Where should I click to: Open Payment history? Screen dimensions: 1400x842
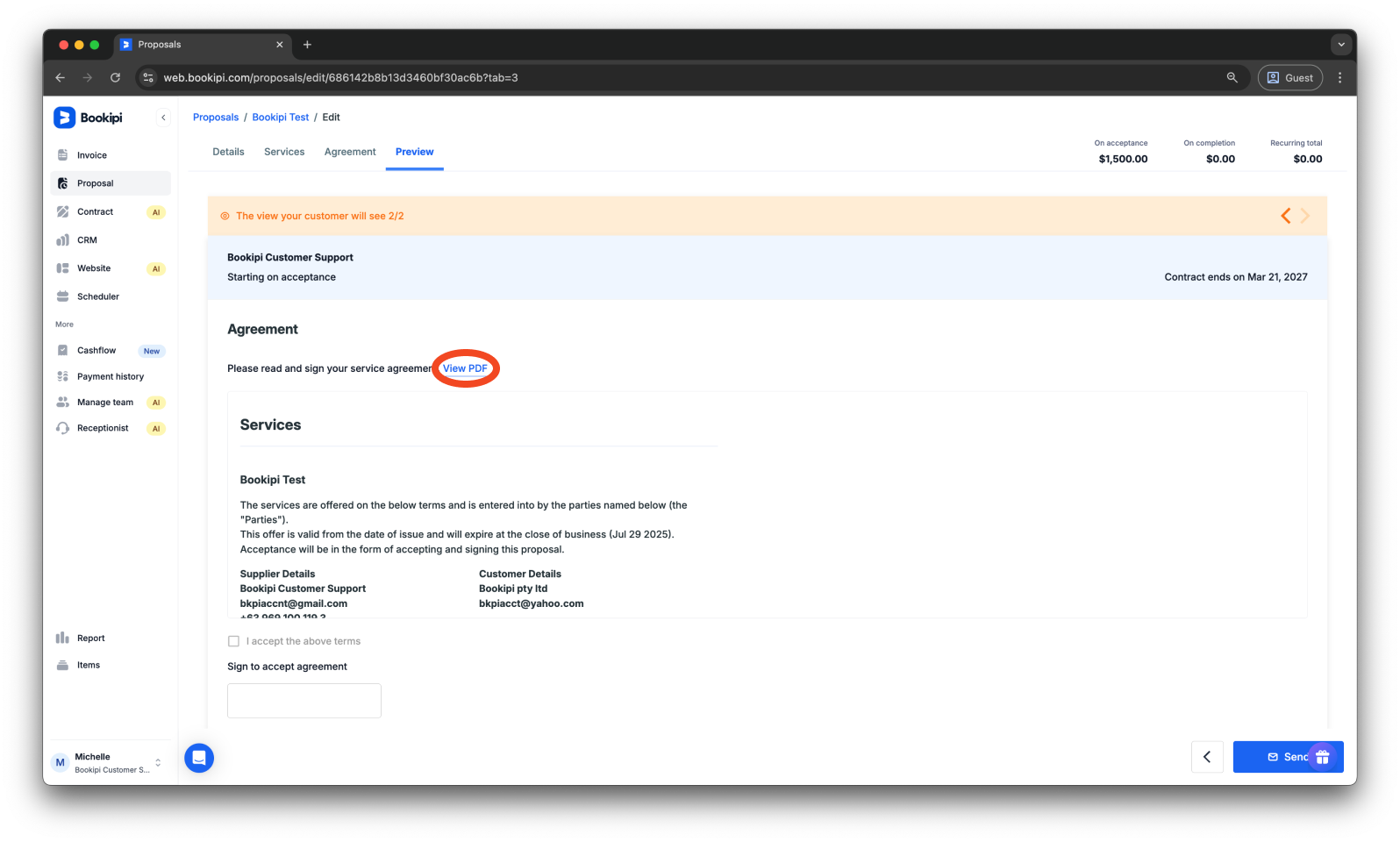pos(111,376)
